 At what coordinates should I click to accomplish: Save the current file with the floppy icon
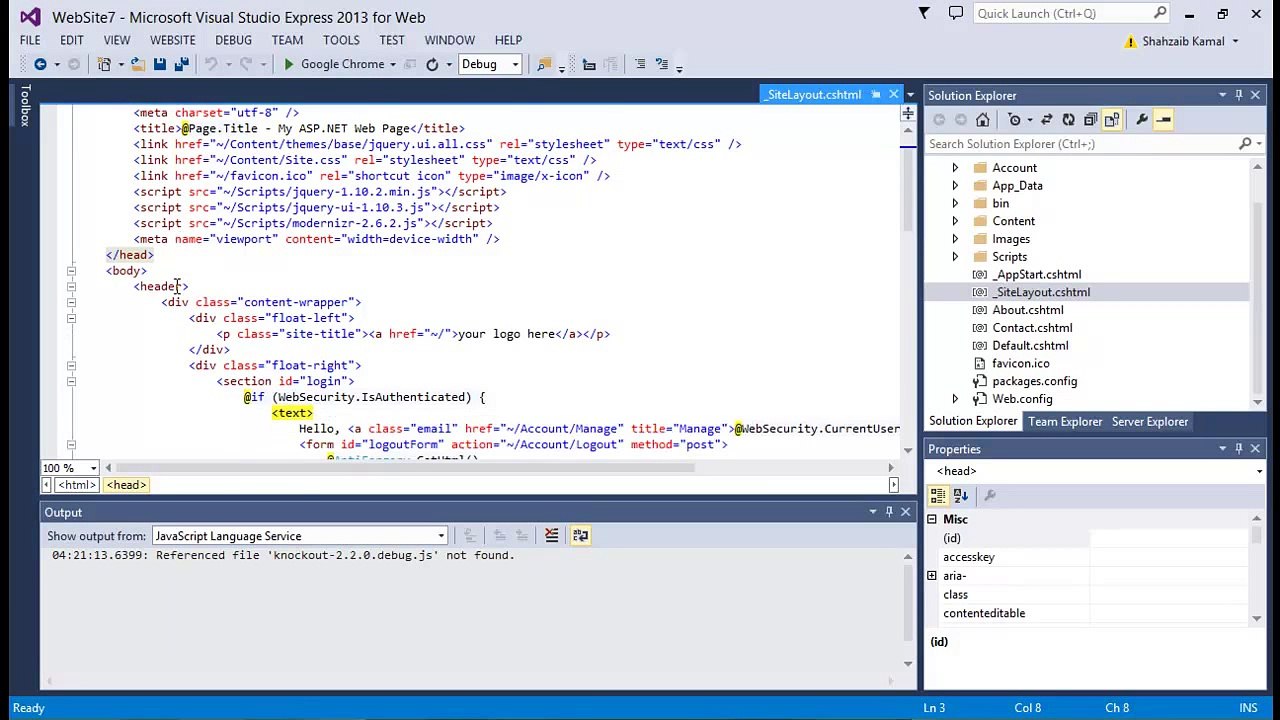[x=160, y=64]
